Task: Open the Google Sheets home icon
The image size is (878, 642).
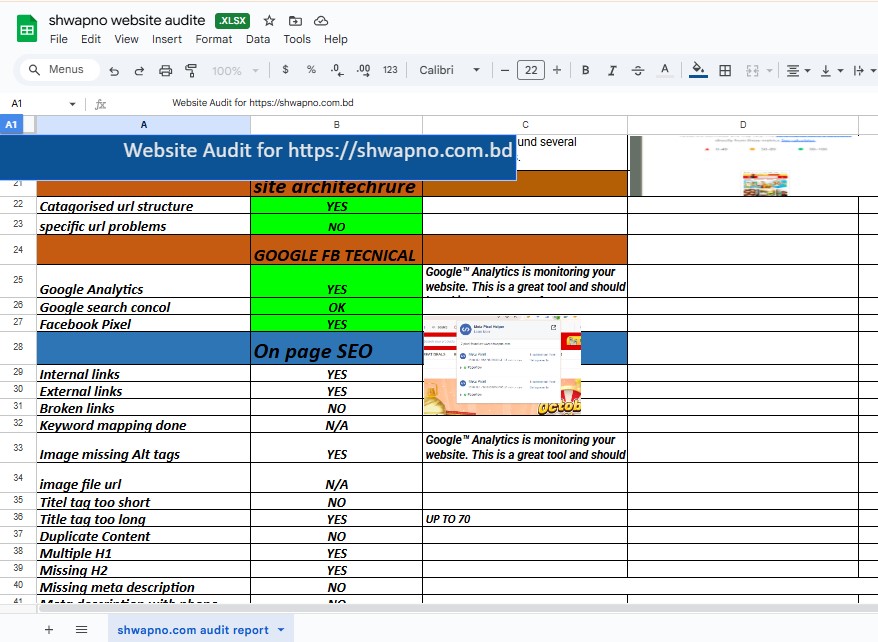Action: pyautogui.click(x=27, y=29)
